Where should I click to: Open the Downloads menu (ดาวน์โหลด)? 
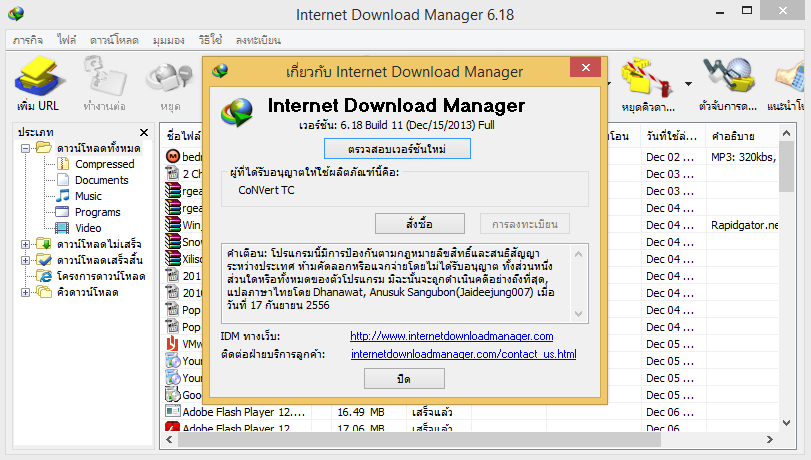[114, 40]
